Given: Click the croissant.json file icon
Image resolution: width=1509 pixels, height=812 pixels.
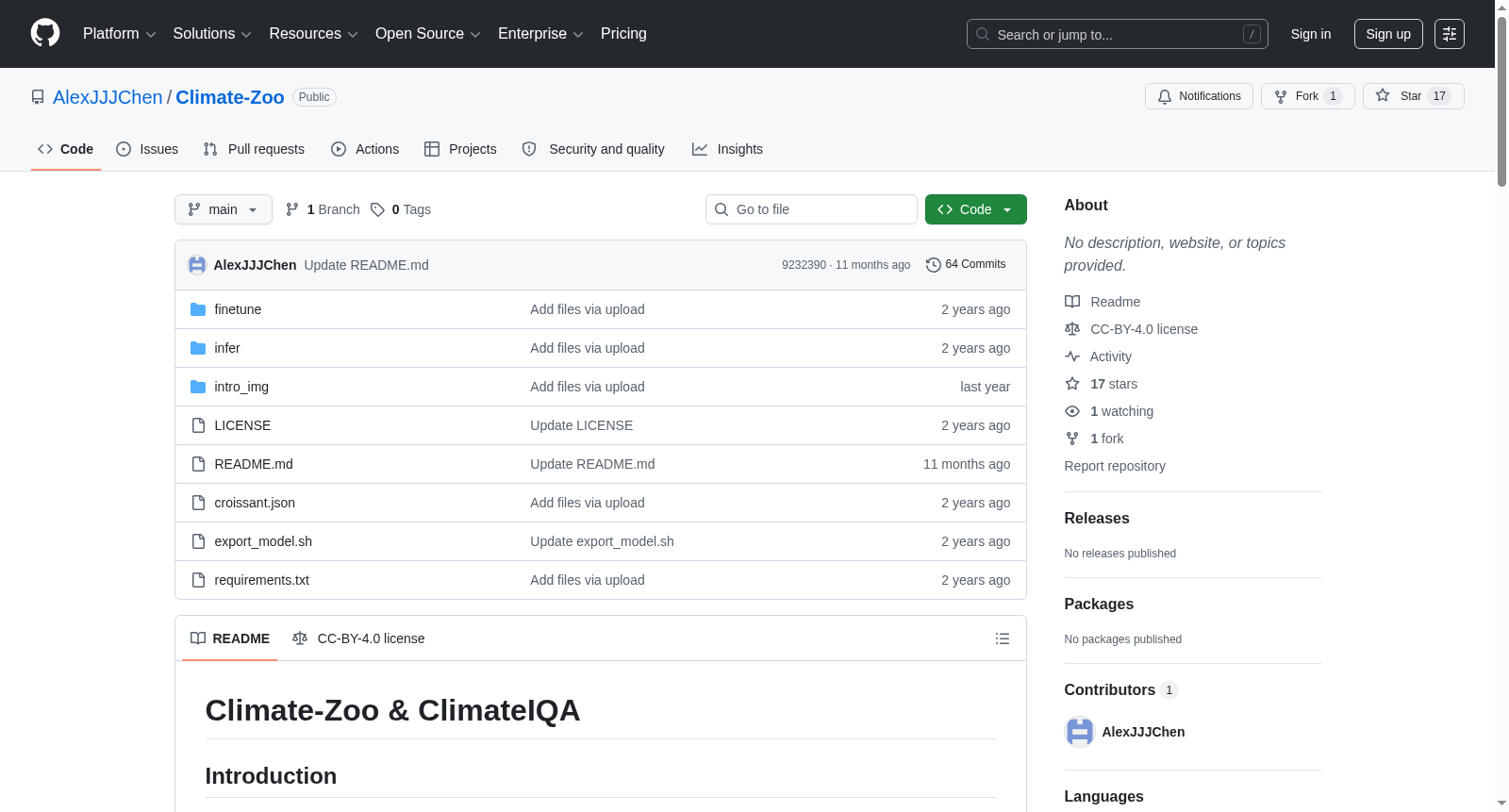Looking at the screenshot, I should tap(198, 503).
